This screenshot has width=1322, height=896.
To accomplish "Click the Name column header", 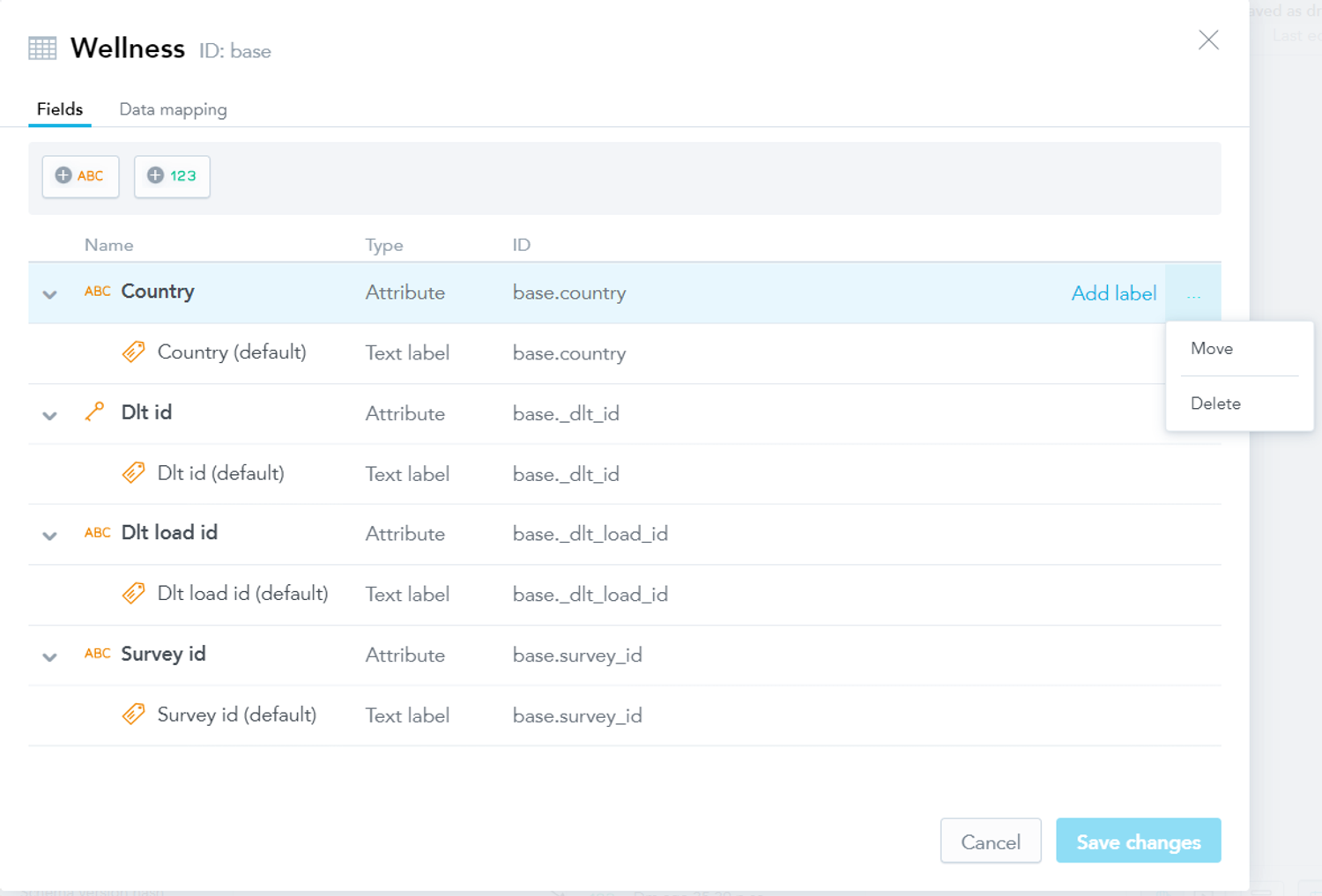I will pyautogui.click(x=109, y=245).
